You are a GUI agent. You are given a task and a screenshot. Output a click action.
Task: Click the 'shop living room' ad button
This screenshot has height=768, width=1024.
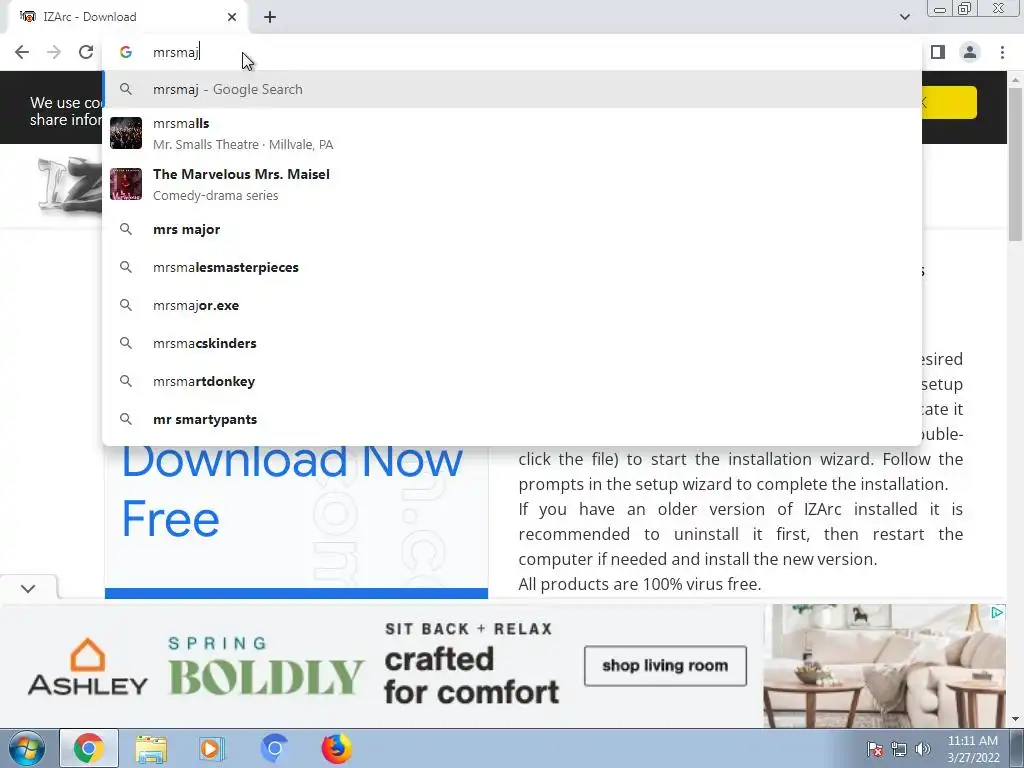tap(665, 665)
